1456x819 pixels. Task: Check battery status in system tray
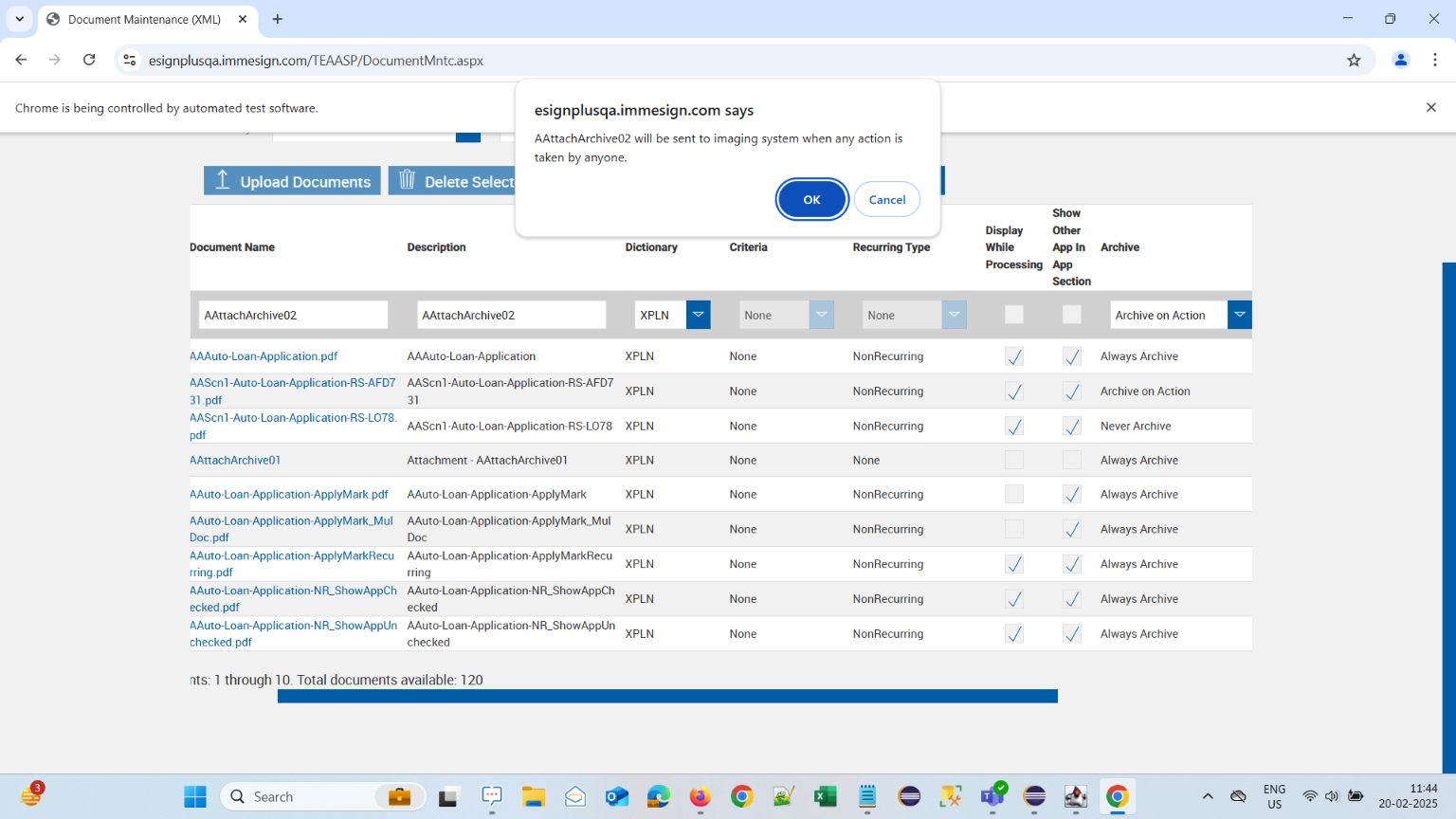point(1356,796)
